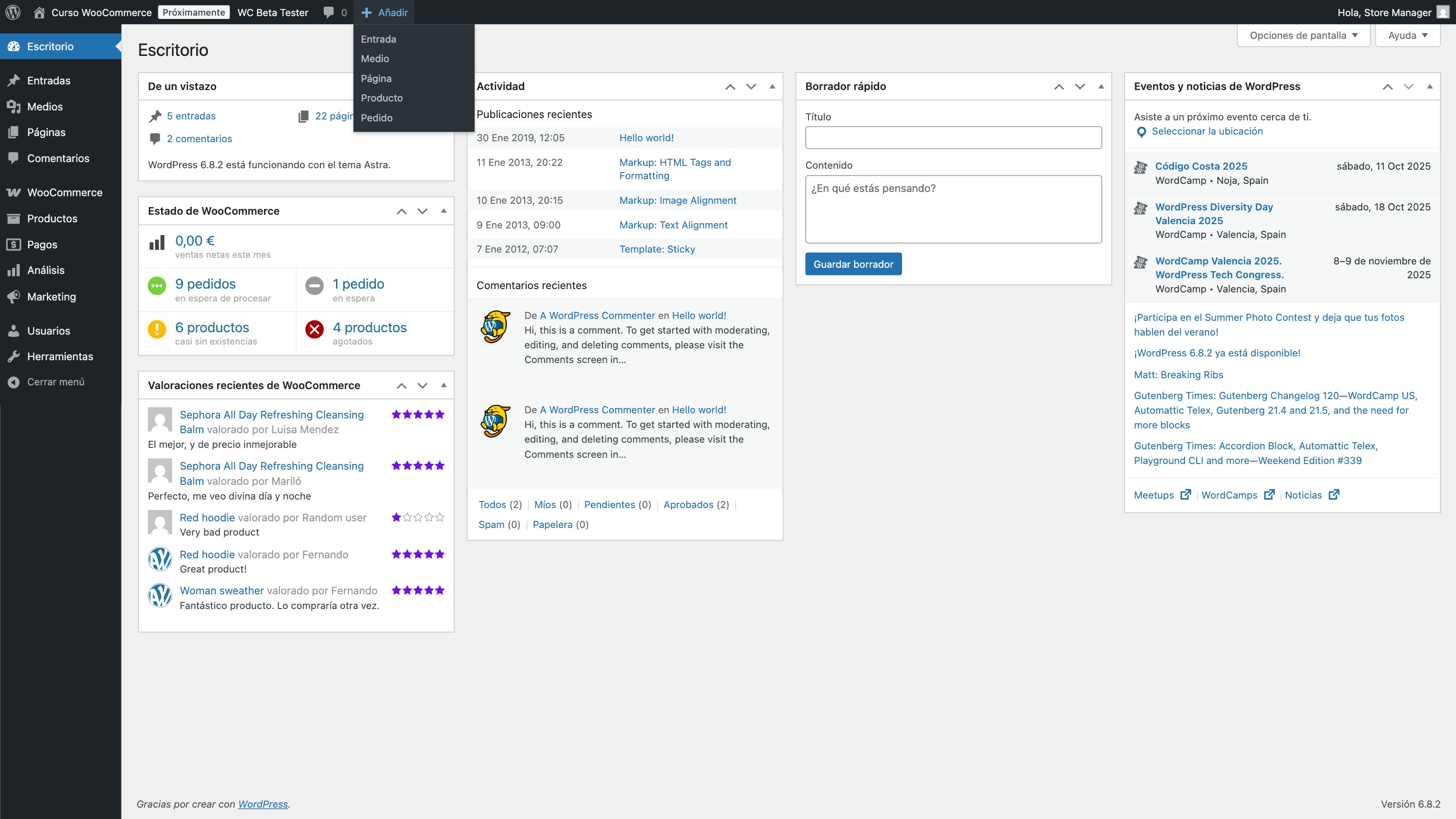Open the Seleccionar la ubicación link

pos(1207,131)
